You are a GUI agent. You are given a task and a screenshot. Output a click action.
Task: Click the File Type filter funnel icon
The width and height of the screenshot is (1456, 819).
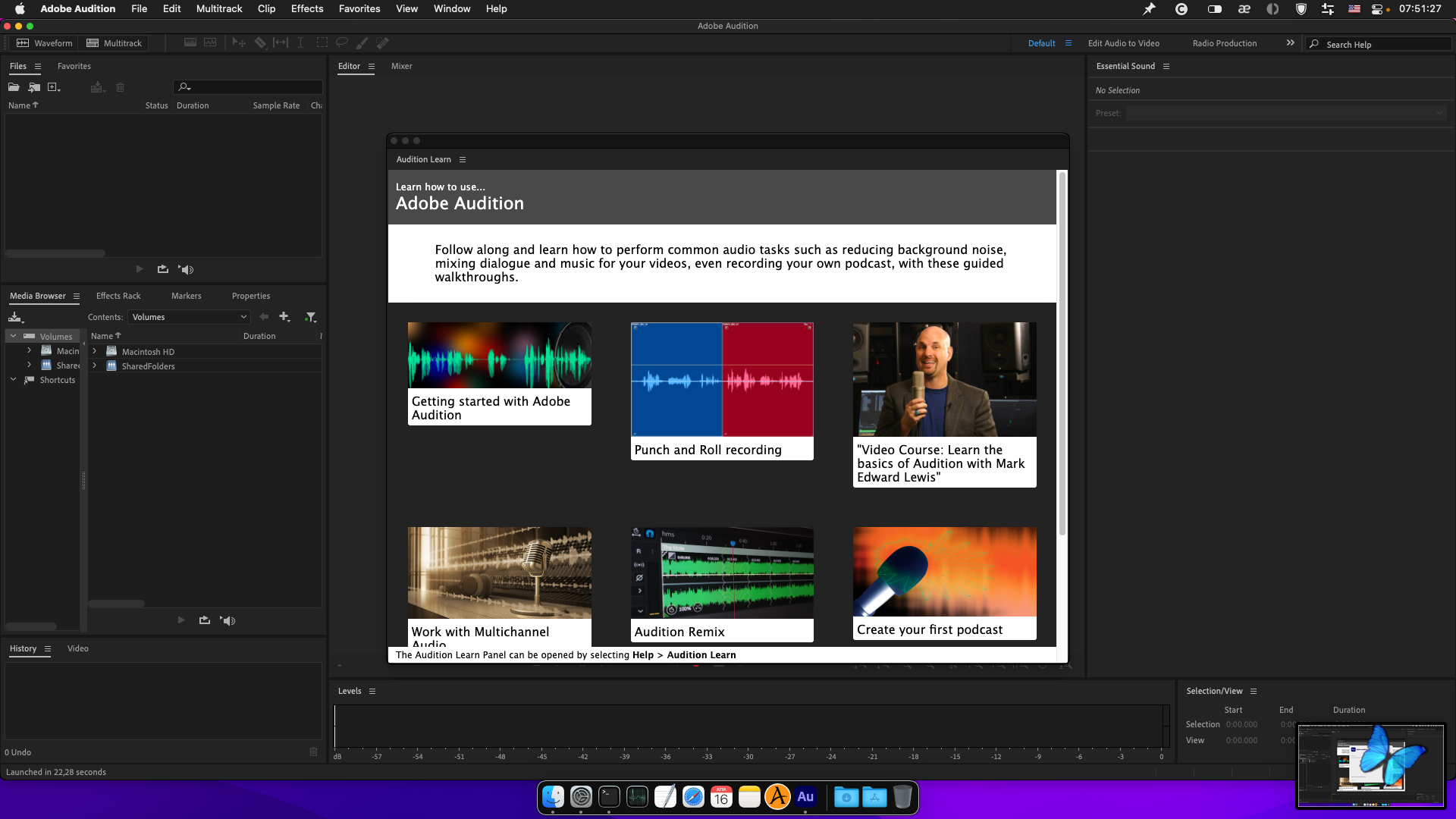(310, 317)
